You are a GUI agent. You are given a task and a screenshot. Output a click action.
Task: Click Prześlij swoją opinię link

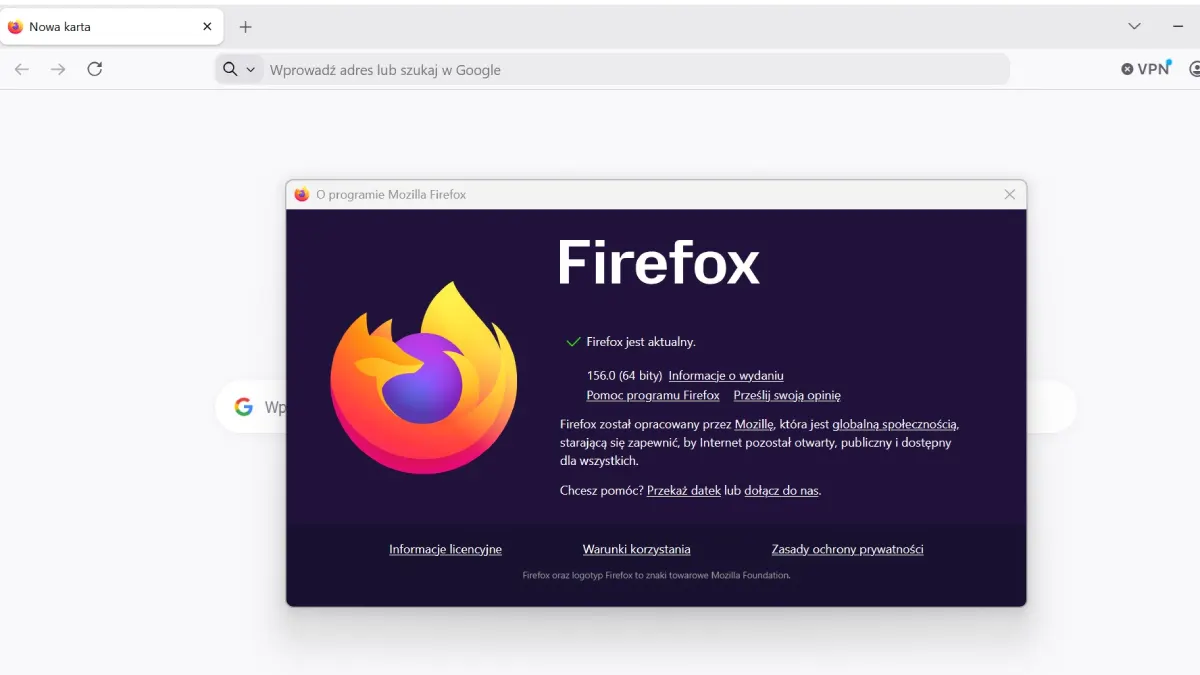787,396
